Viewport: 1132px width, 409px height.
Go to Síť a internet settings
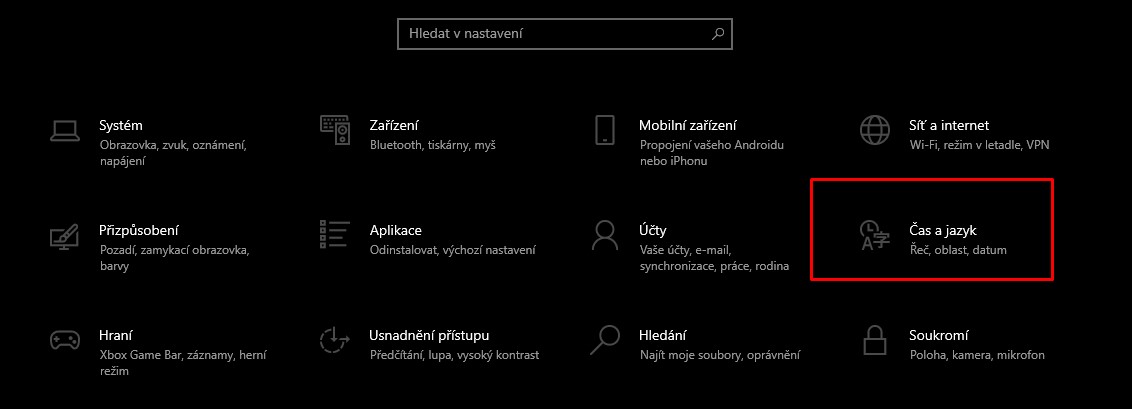coord(949,126)
